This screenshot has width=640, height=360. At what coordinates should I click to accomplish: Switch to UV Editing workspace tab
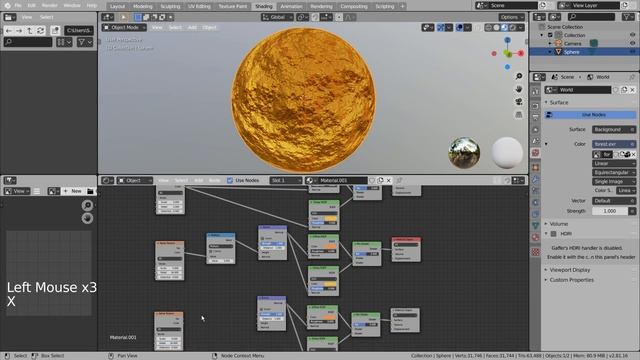point(199,6)
